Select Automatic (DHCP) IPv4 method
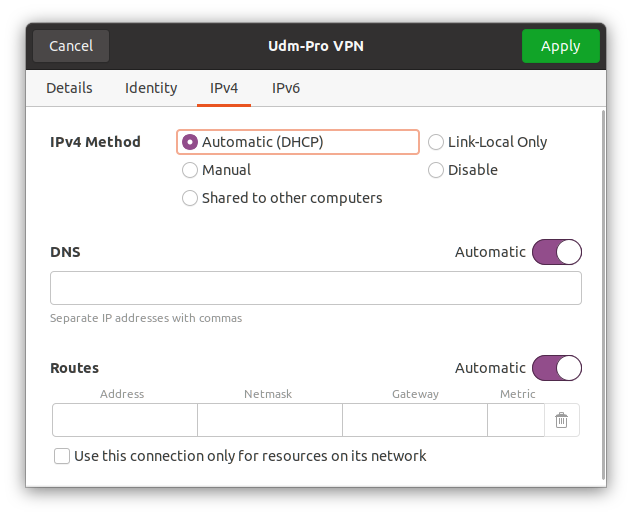The image size is (632, 516). point(190,142)
